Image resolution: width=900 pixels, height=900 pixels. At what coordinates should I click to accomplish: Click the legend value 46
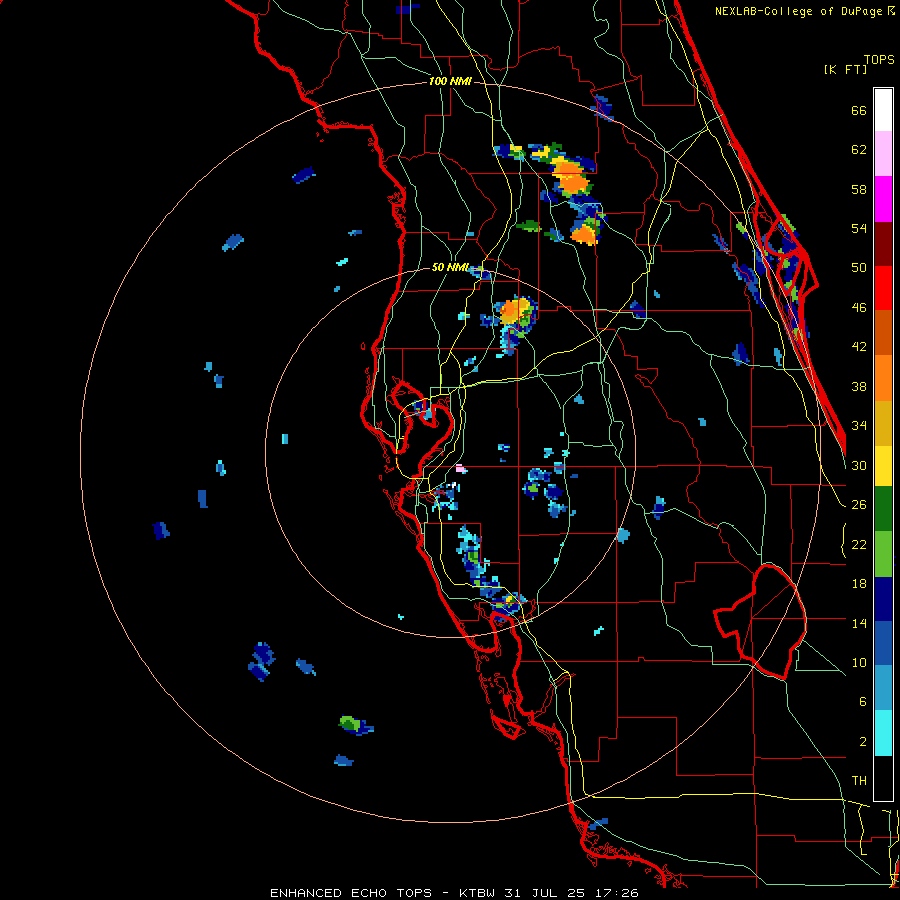[x=859, y=308]
